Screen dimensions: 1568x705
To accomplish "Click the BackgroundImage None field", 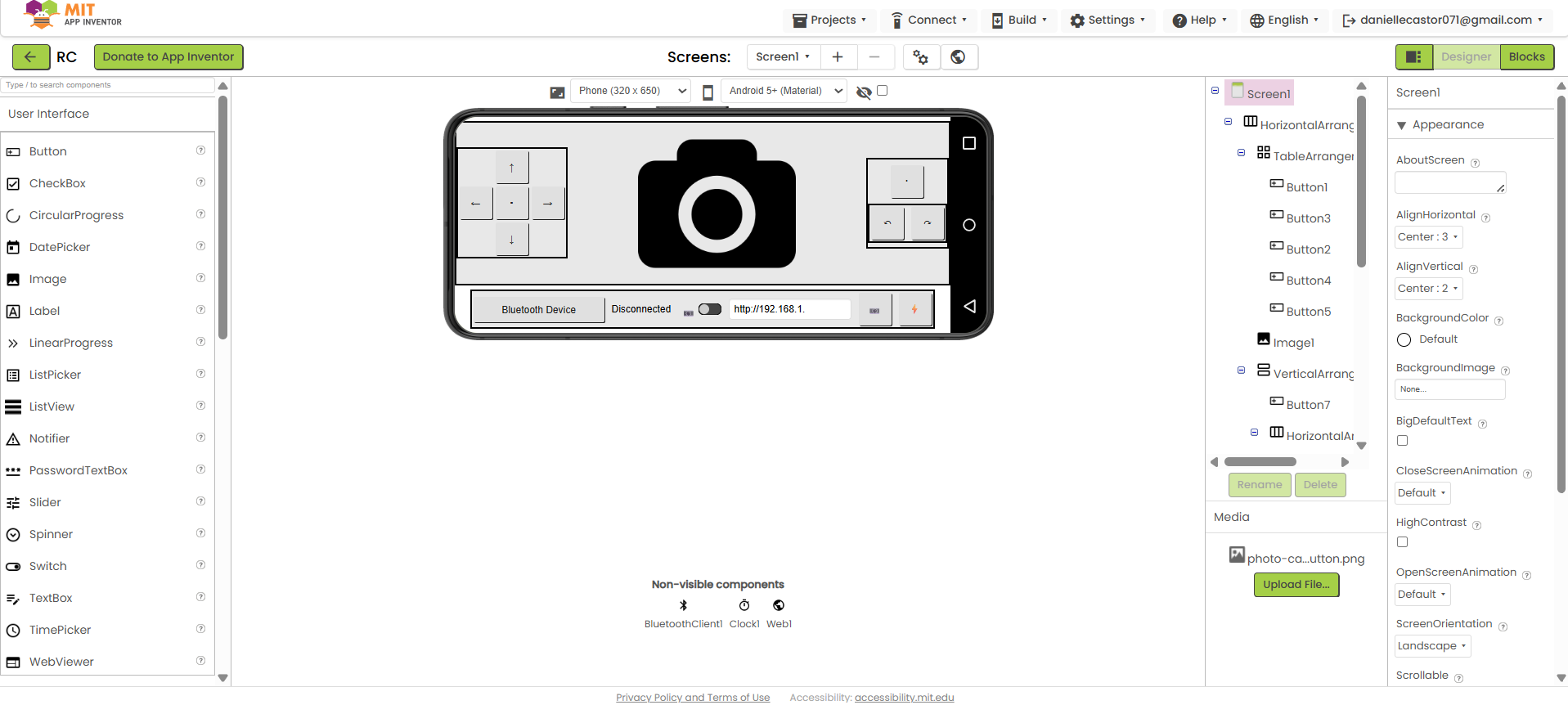I will point(1450,389).
